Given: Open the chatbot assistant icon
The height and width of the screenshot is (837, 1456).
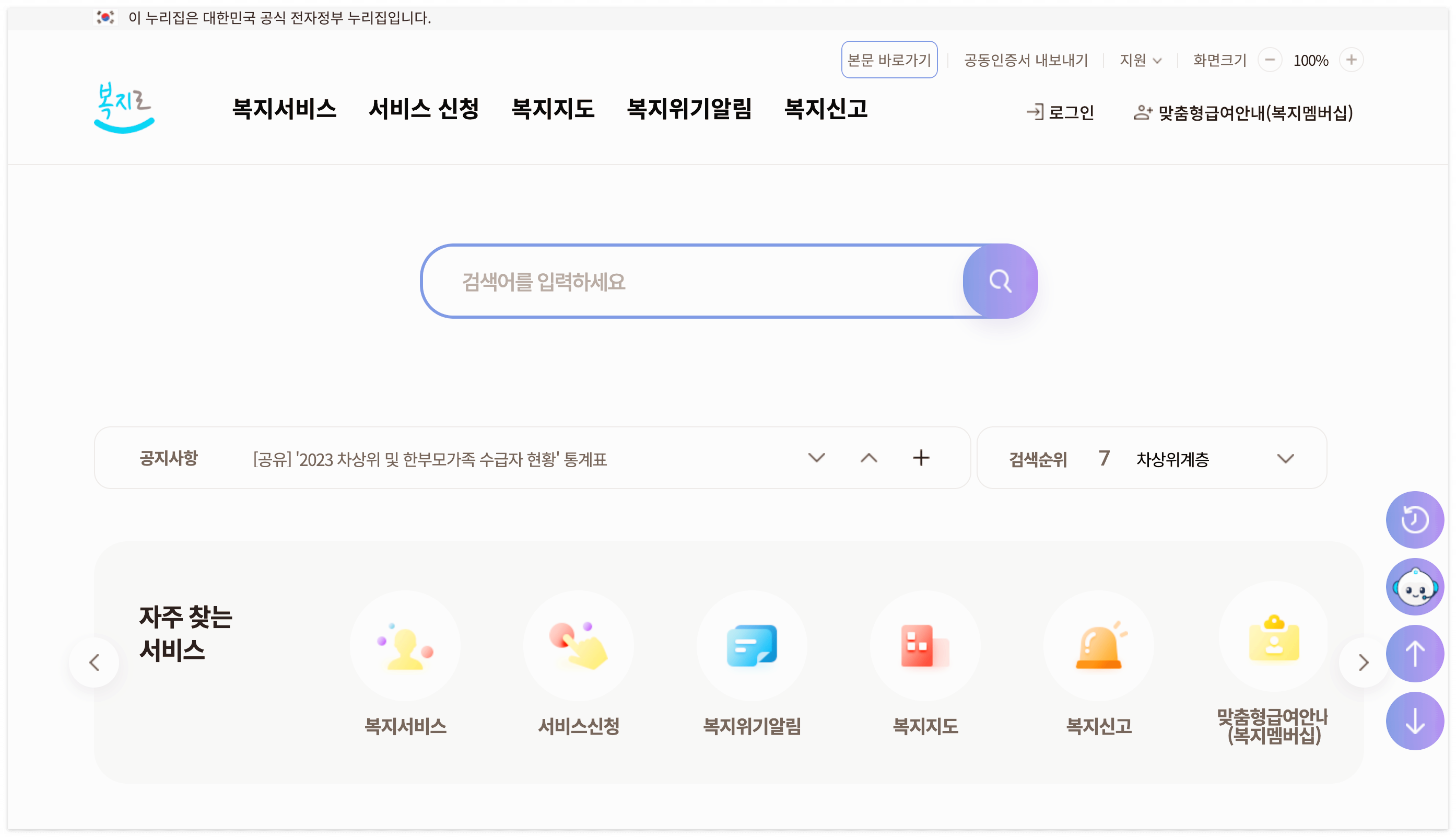Looking at the screenshot, I should (1415, 586).
